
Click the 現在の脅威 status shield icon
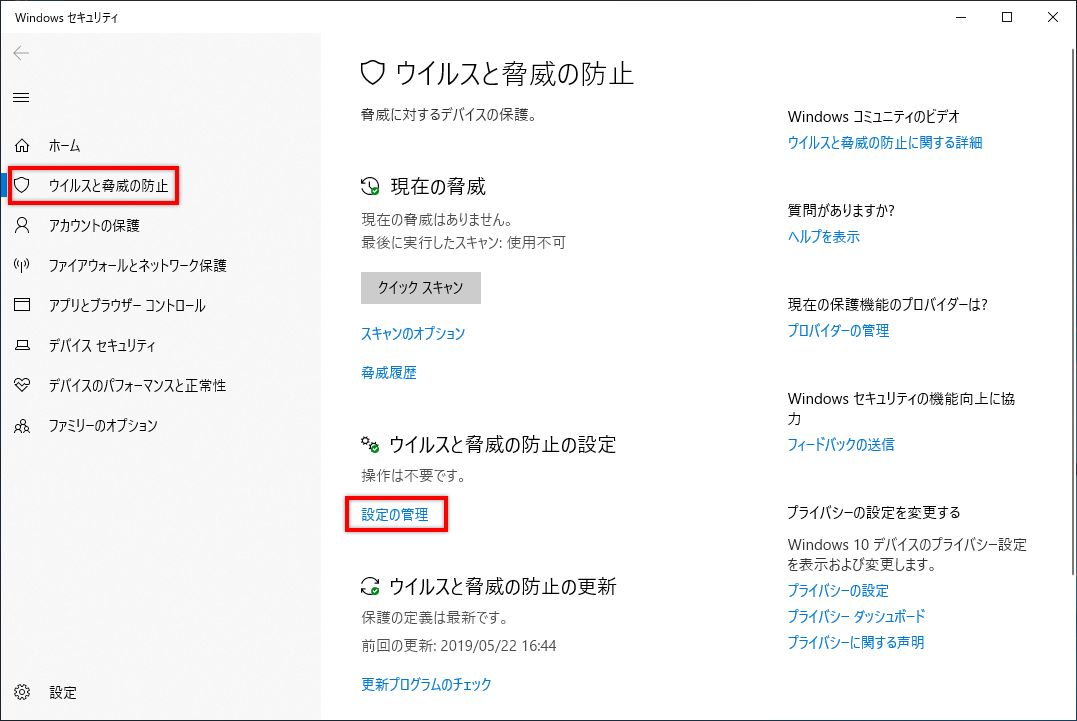(367, 185)
